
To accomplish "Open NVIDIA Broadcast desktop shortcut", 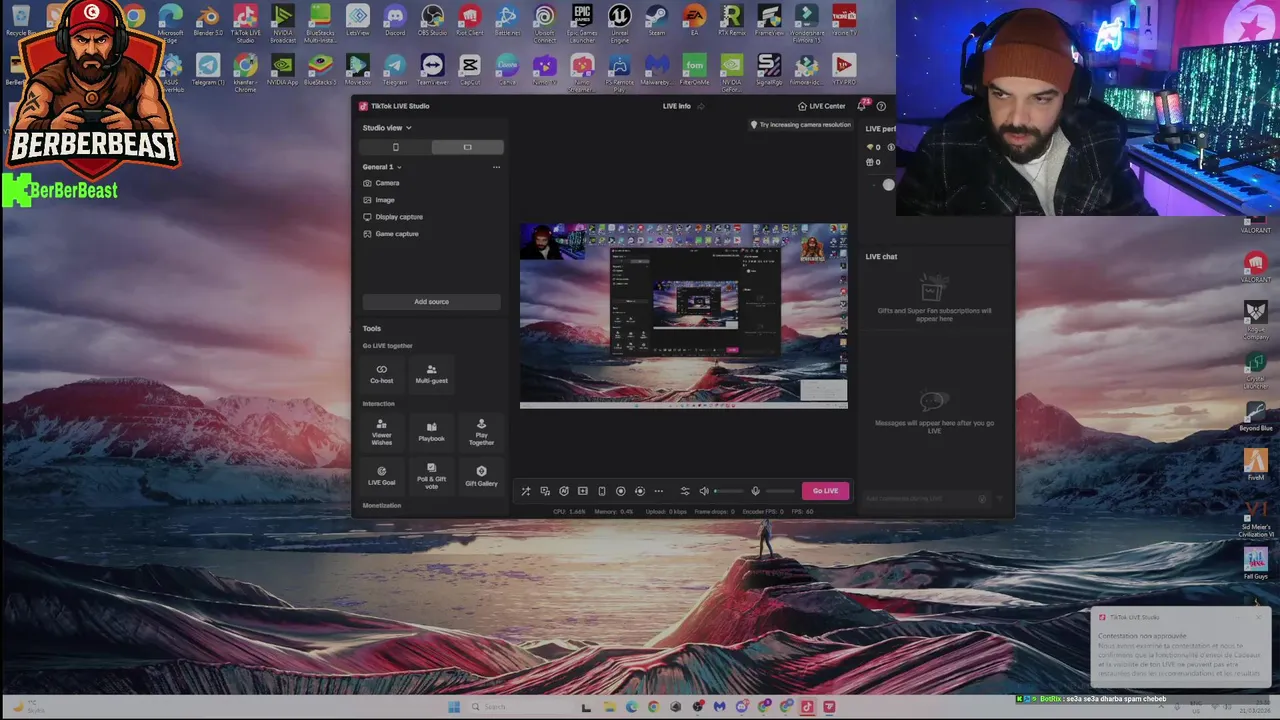I will pos(283,22).
